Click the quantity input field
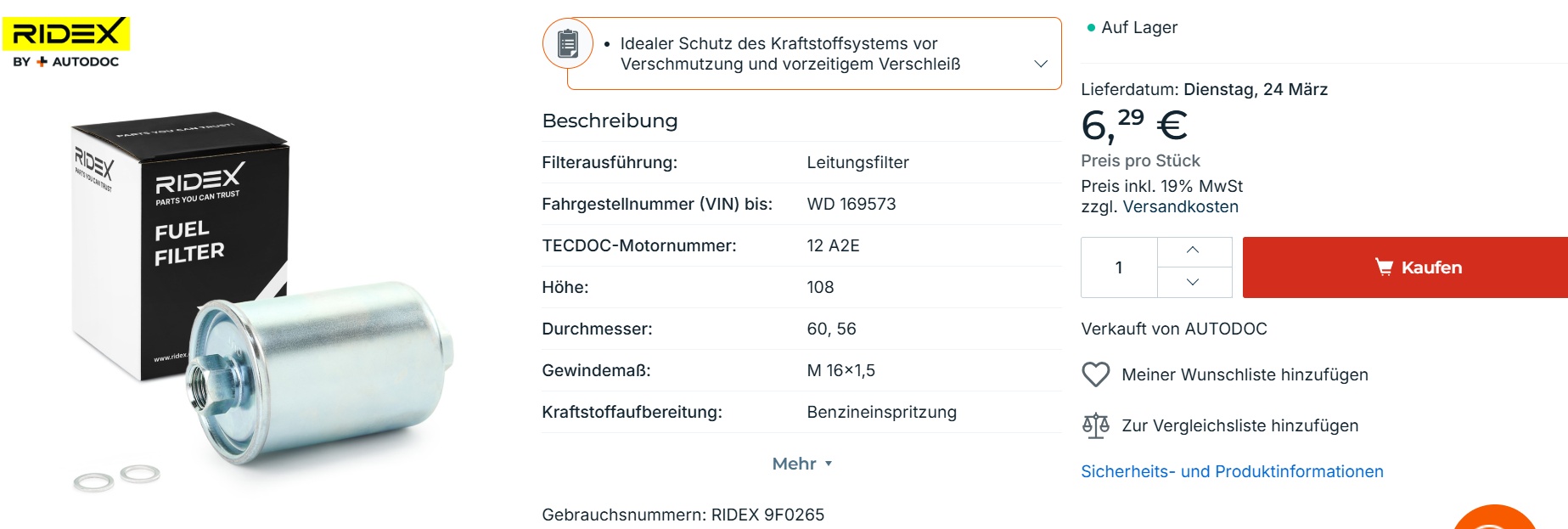1568x529 pixels. [x=1119, y=267]
